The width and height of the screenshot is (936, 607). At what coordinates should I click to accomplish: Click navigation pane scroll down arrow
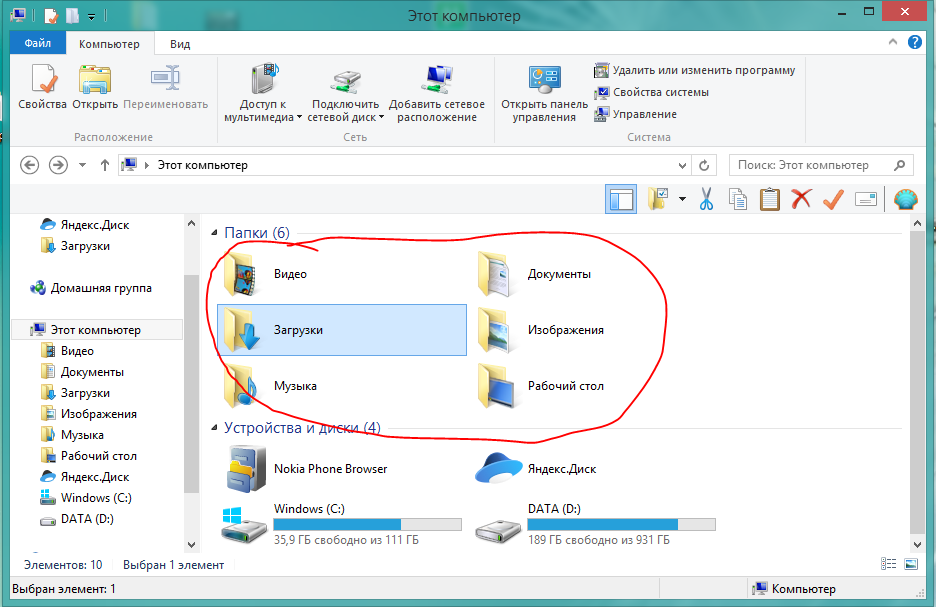pyautogui.click(x=191, y=544)
